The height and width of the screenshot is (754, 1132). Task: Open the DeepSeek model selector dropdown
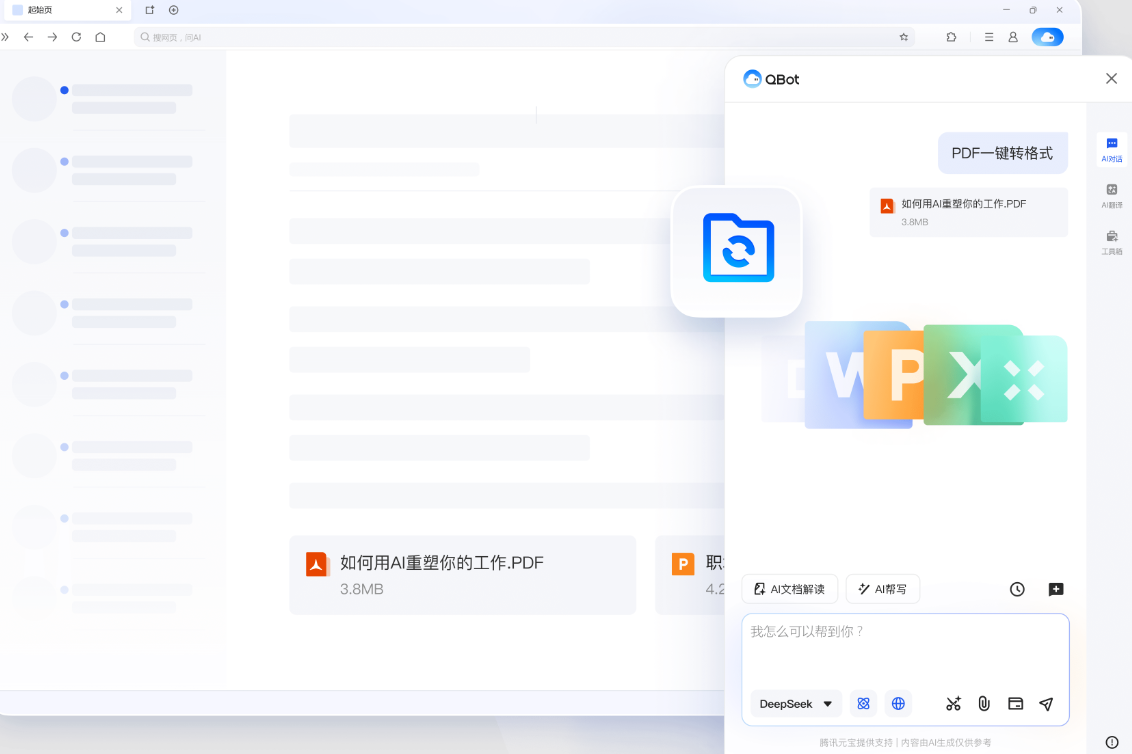click(795, 703)
